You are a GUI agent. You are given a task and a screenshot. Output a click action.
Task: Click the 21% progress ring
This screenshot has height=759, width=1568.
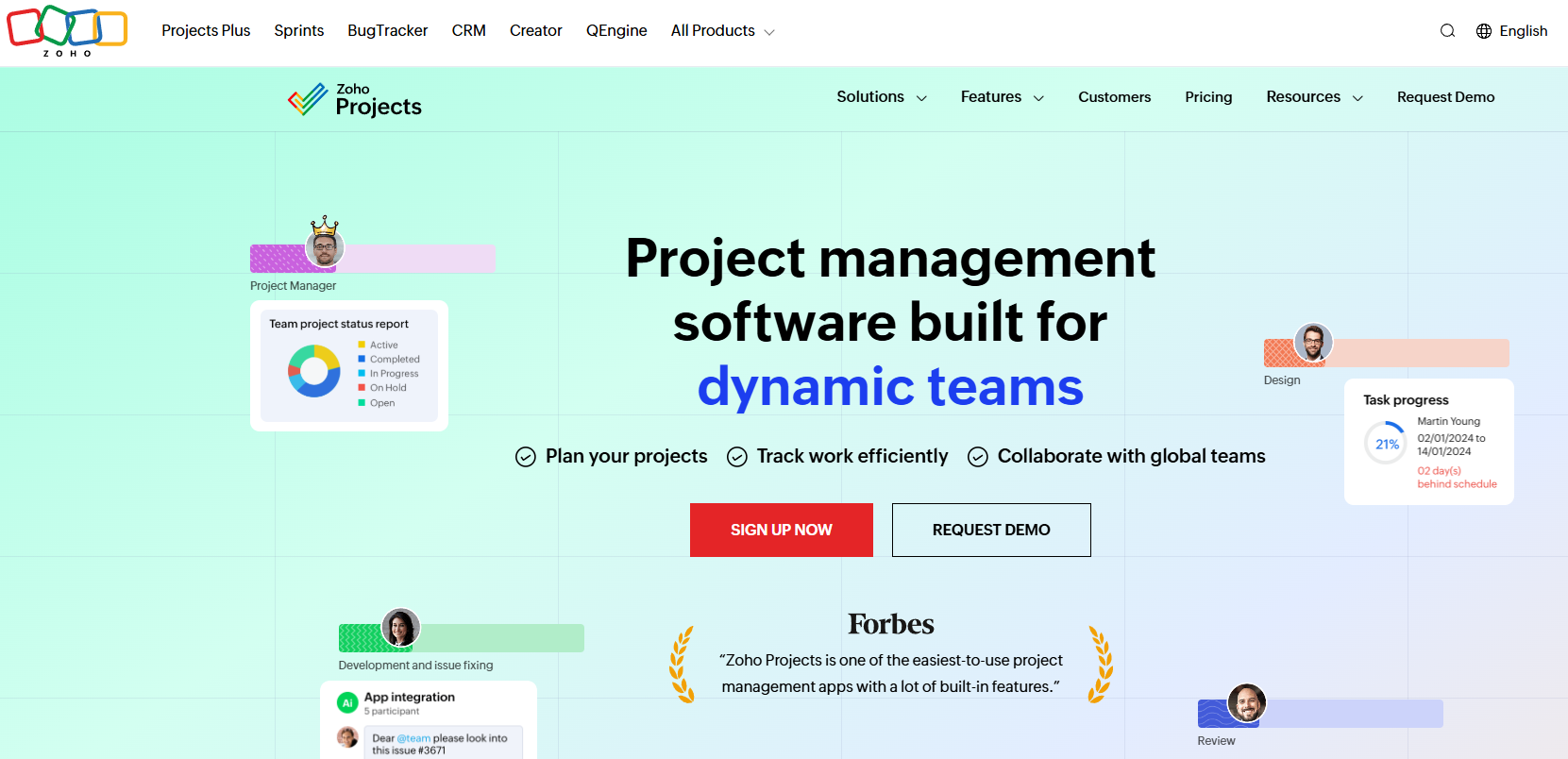1387,444
